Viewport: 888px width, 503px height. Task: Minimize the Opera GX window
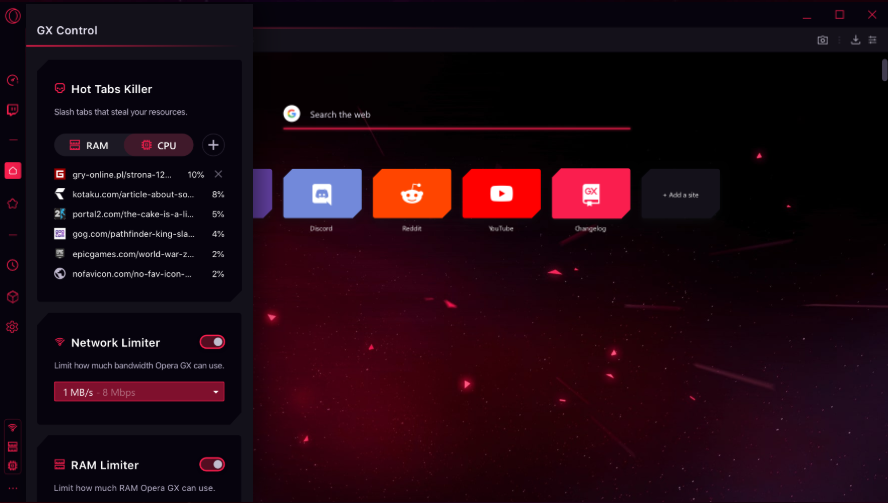click(807, 16)
